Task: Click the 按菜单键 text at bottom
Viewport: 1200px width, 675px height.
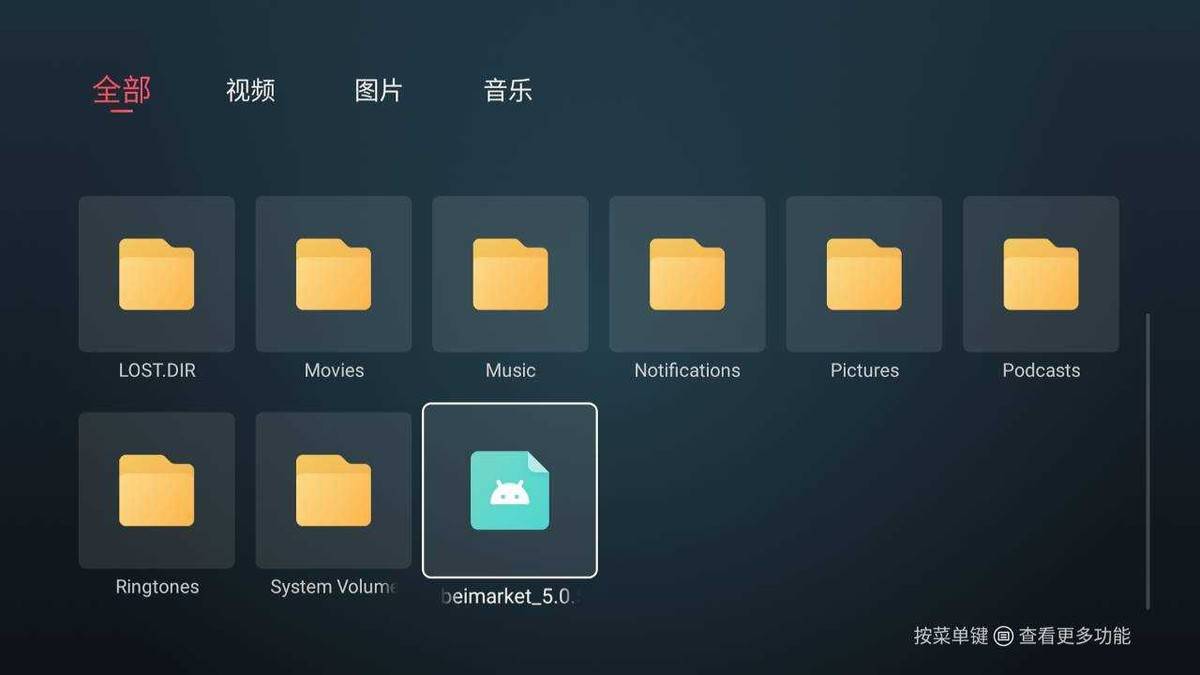Action: [950, 636]
